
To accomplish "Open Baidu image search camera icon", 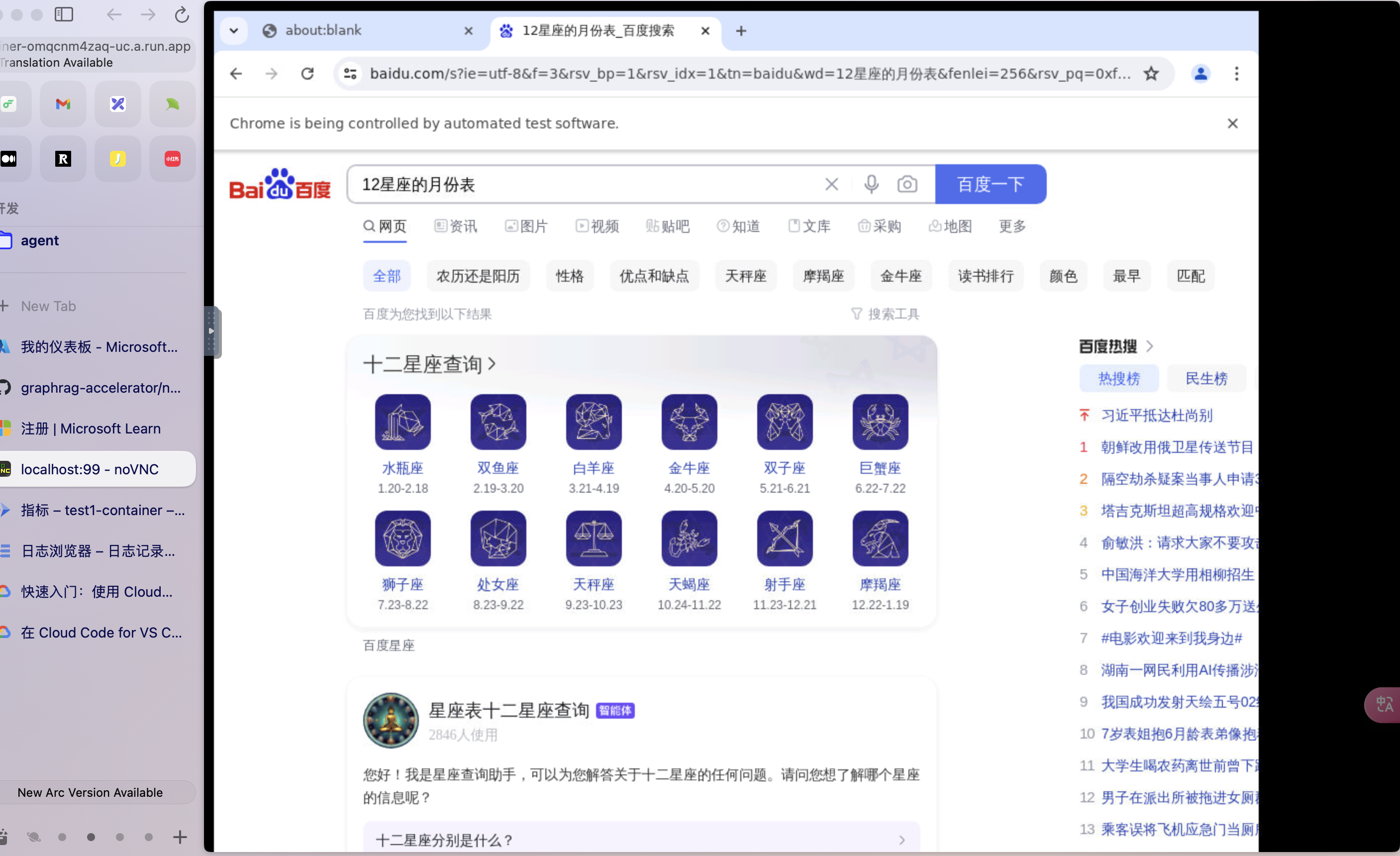I will coord(907,184).
